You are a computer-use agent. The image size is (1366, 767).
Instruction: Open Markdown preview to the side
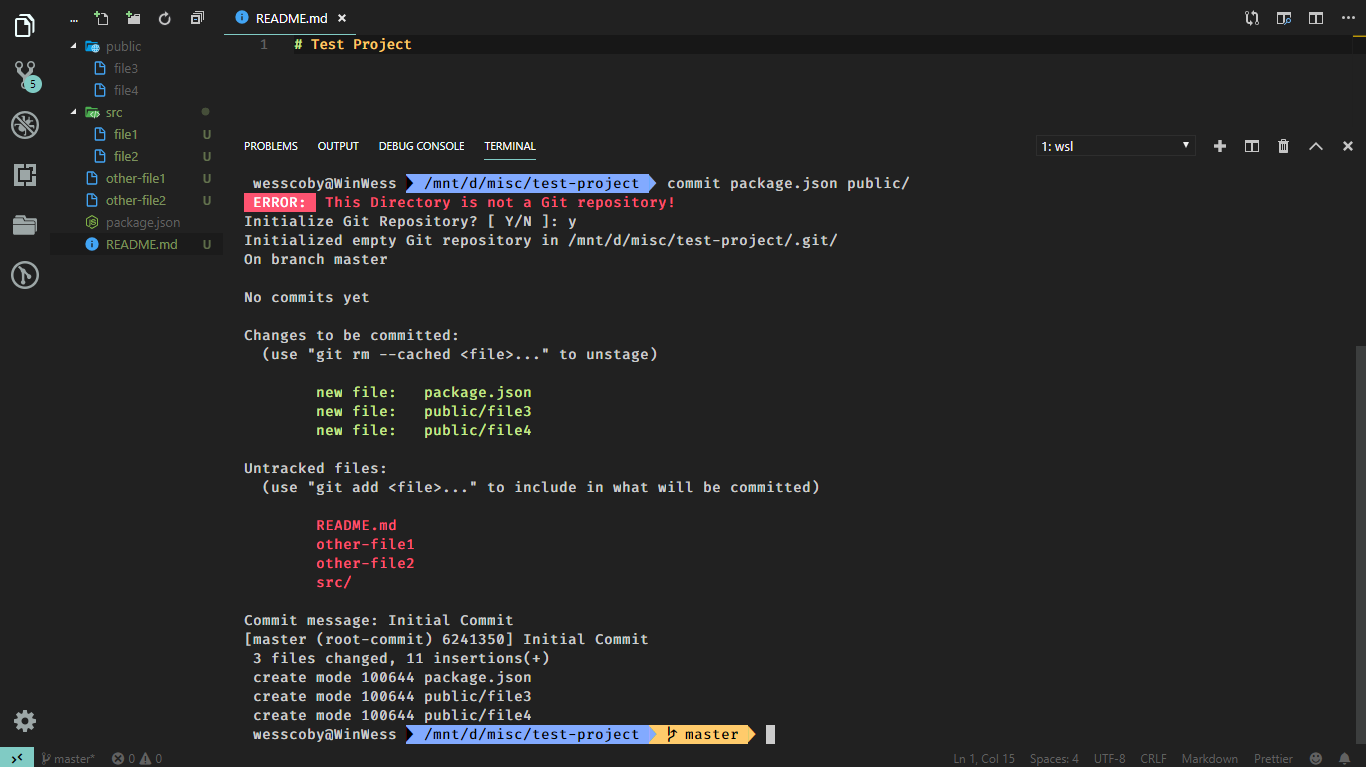pos(1284,18)
